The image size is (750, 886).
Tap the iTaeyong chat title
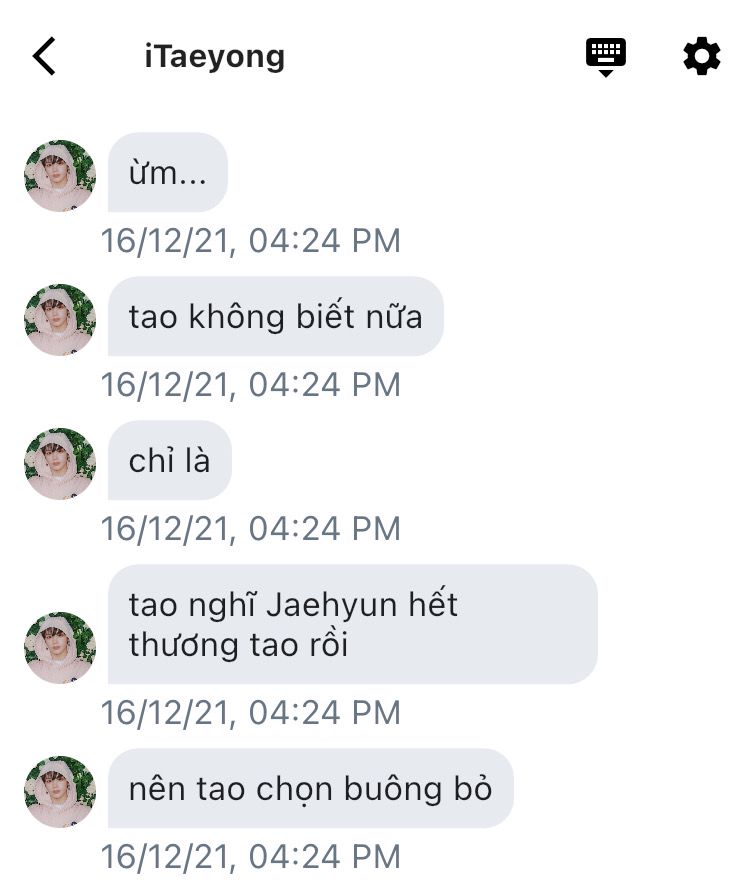pyautogui.click(x=215, y=57)
